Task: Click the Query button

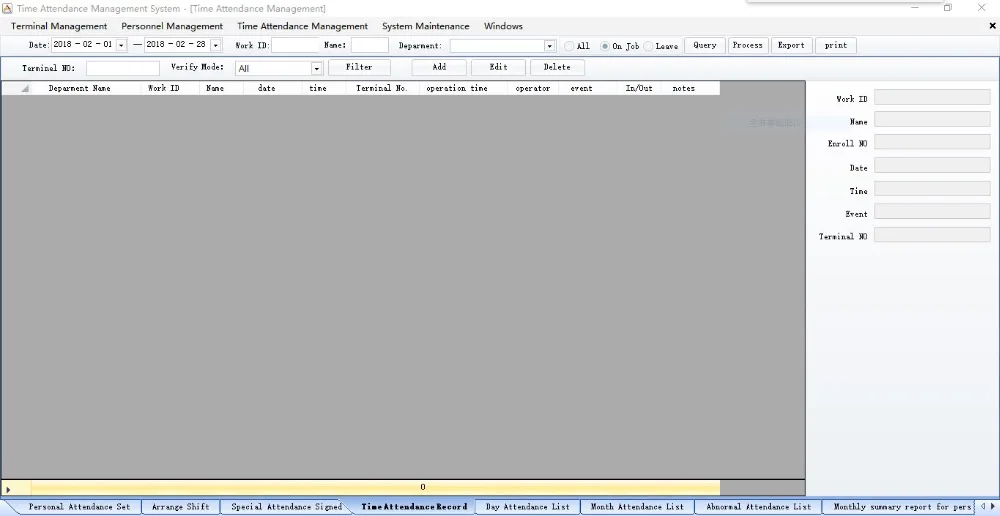Action: 705,45
